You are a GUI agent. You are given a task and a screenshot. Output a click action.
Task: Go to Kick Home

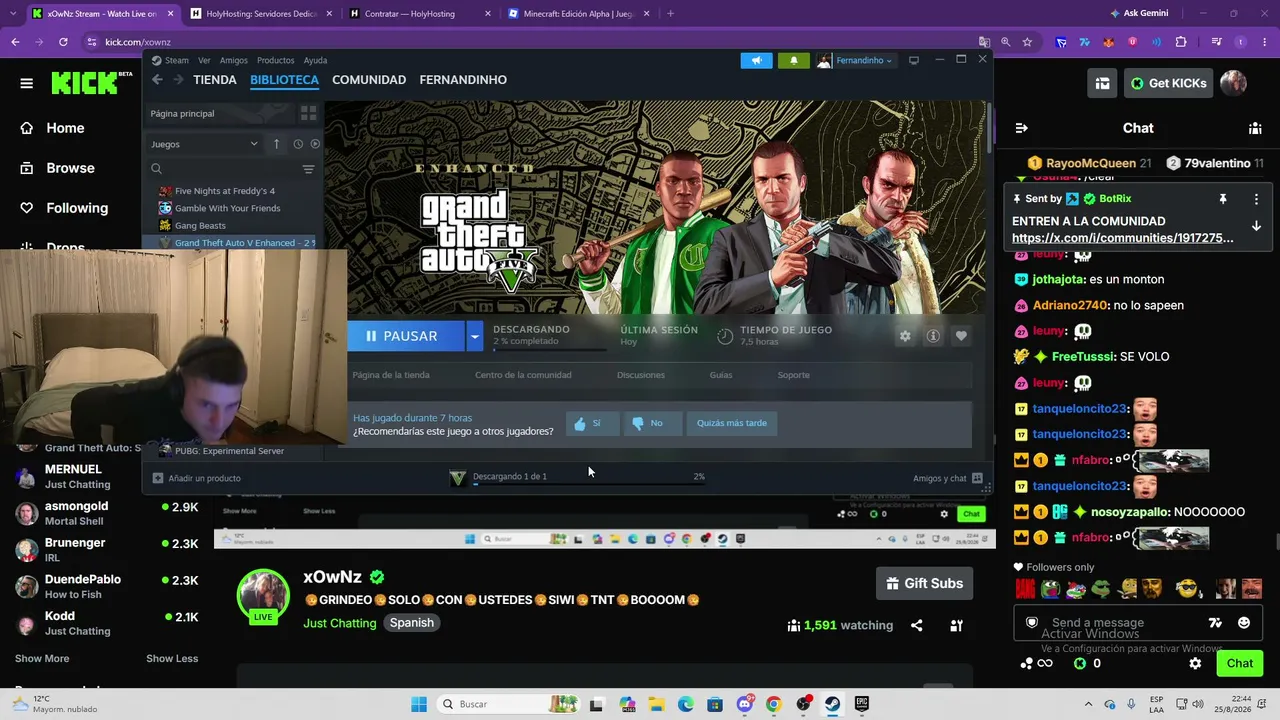click(65, 128)
